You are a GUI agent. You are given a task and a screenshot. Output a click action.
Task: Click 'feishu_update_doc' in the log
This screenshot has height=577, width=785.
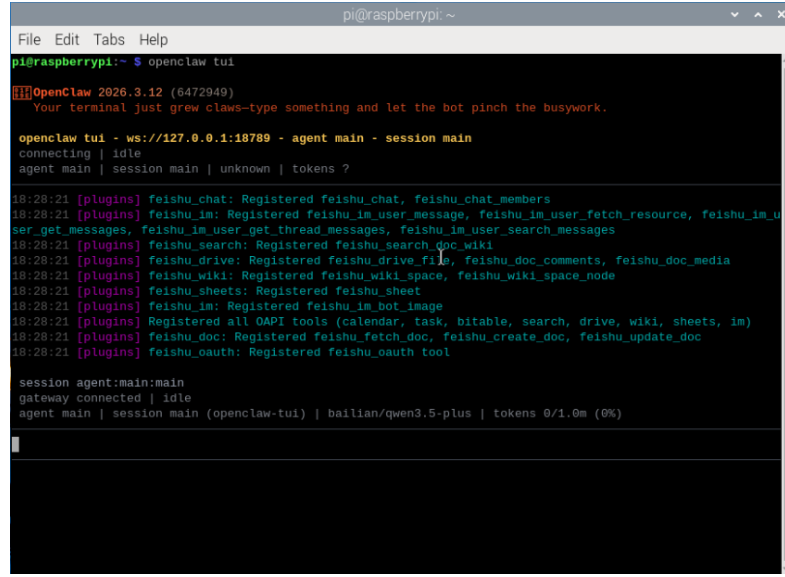pos(640,337)
